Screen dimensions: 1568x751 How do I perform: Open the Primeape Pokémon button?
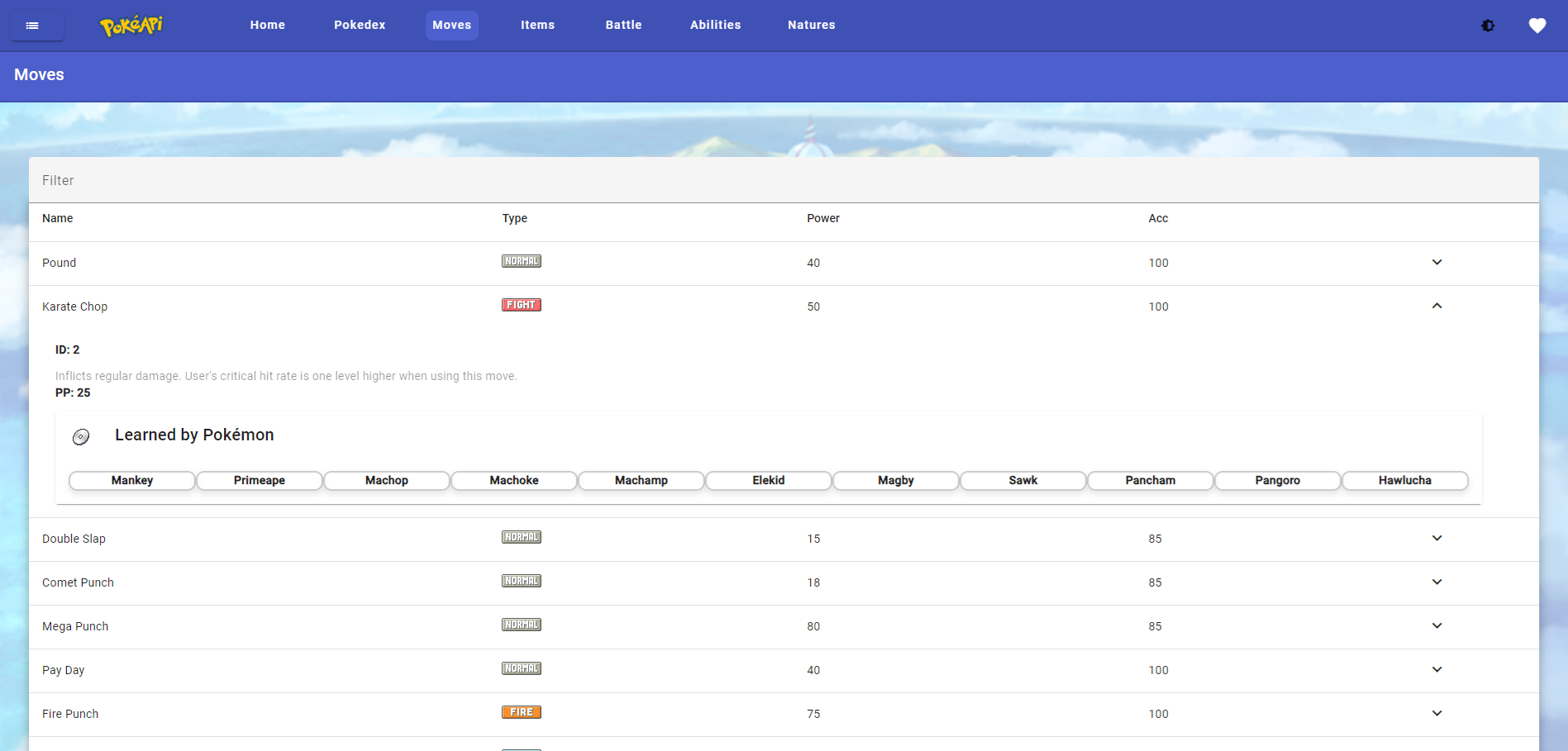(x=260, y=481)
